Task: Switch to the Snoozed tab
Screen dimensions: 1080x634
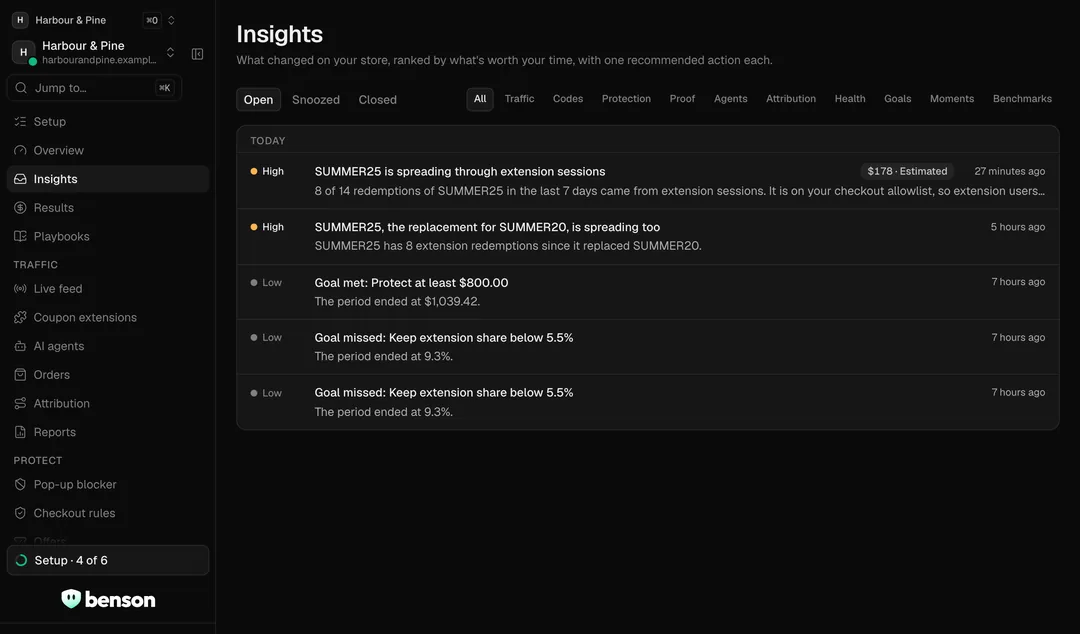Action: [x=316, y=99]
